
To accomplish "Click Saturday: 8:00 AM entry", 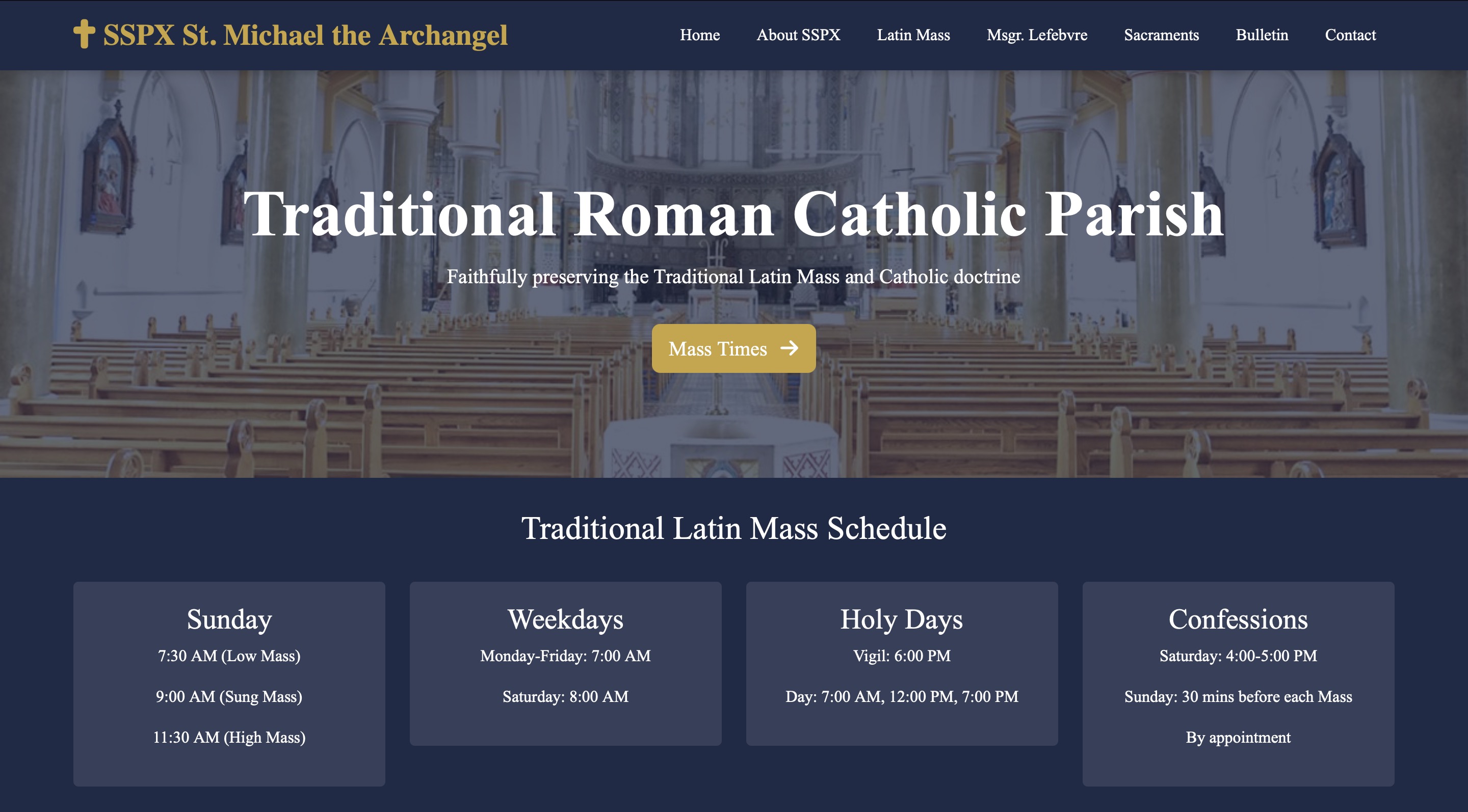I will 565,697.
